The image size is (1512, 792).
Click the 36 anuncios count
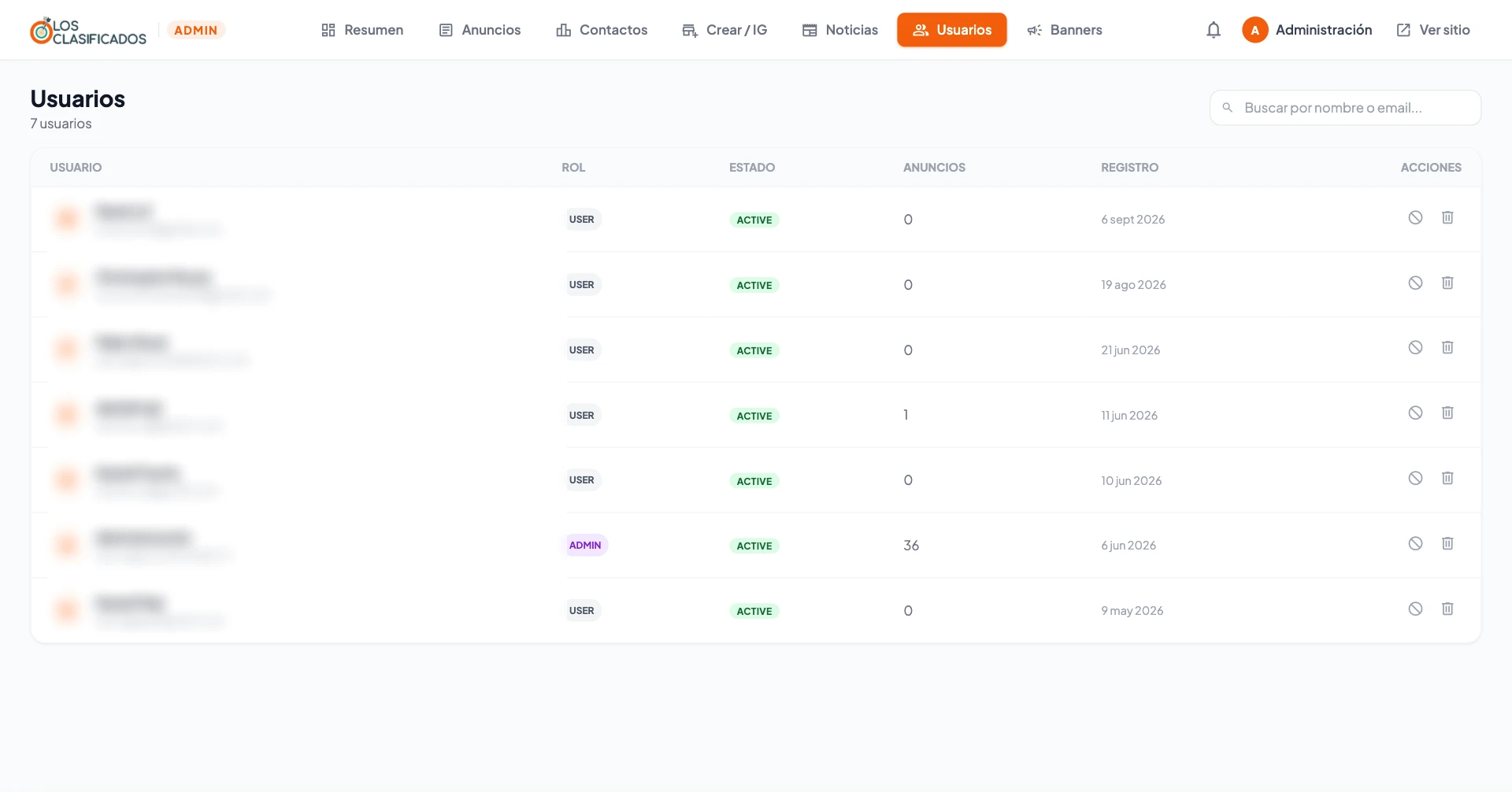[911, 546]
